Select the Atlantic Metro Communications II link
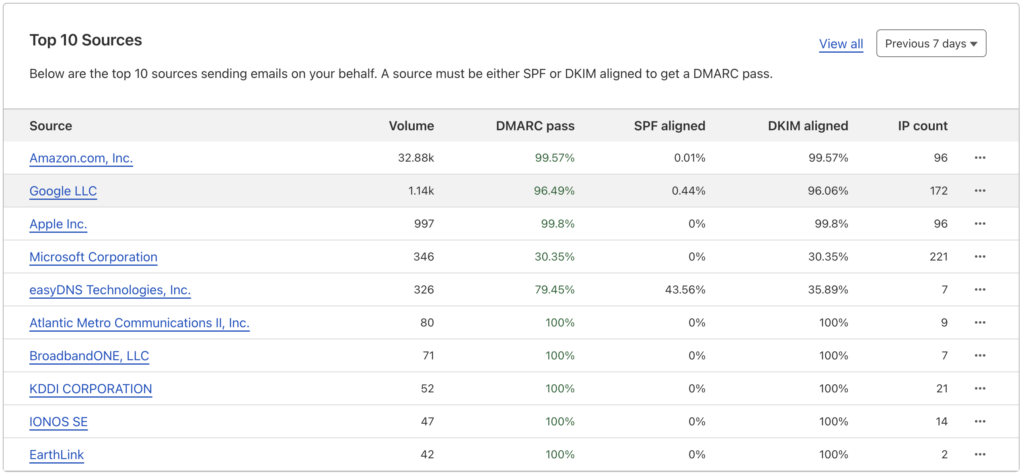Image resolution: width=1024 pixels, height=476 pixels. coord(139,323)
